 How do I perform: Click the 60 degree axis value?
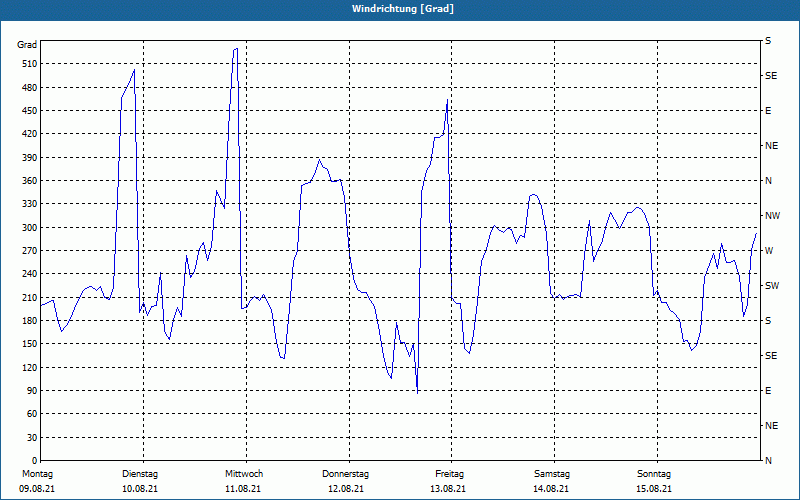coord(32,414)
